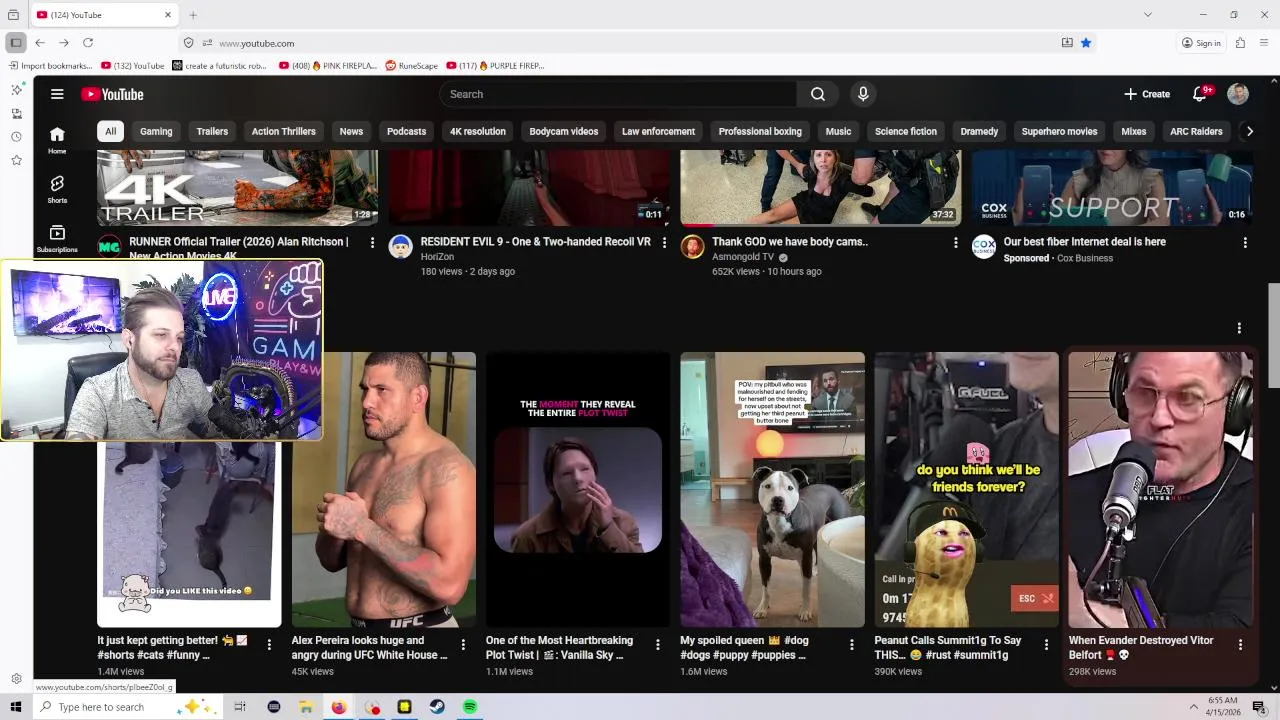Open the Cox Business advertiser link
Screen dimensions: 1280x720
click(1085, 258)
